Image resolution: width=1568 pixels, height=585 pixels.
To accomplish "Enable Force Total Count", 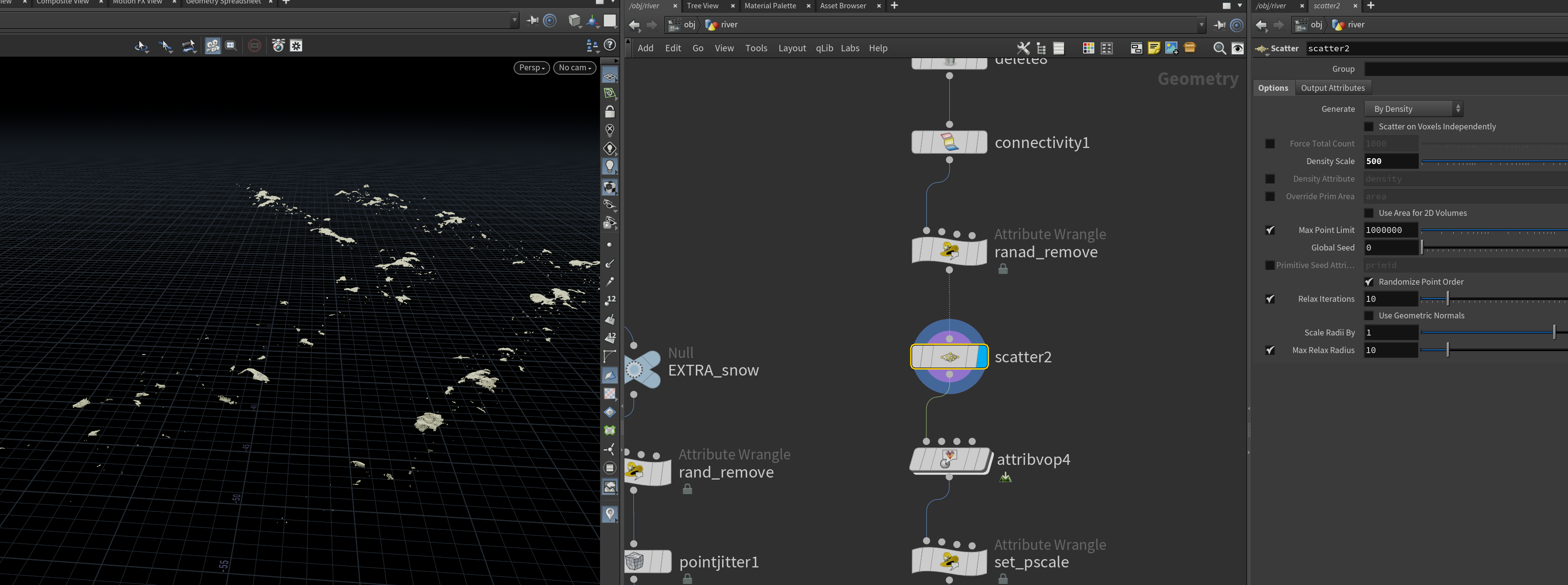I will [x=1270, y=144].
